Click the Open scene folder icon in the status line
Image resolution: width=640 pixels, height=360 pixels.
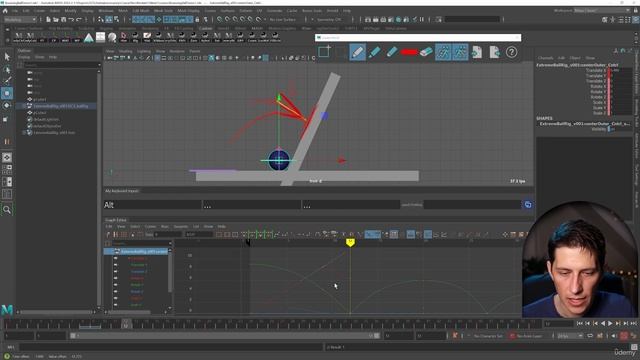[56, 19]
